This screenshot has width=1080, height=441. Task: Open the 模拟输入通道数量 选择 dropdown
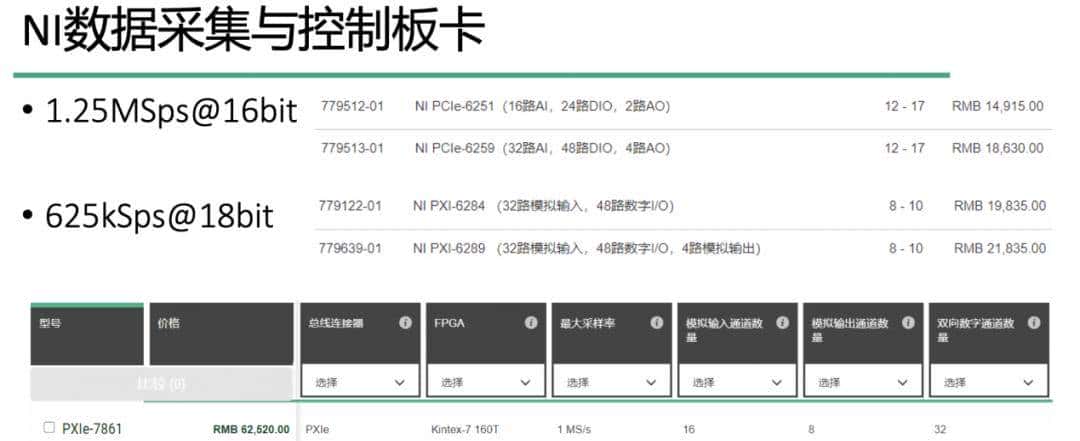tap(738, 382)
